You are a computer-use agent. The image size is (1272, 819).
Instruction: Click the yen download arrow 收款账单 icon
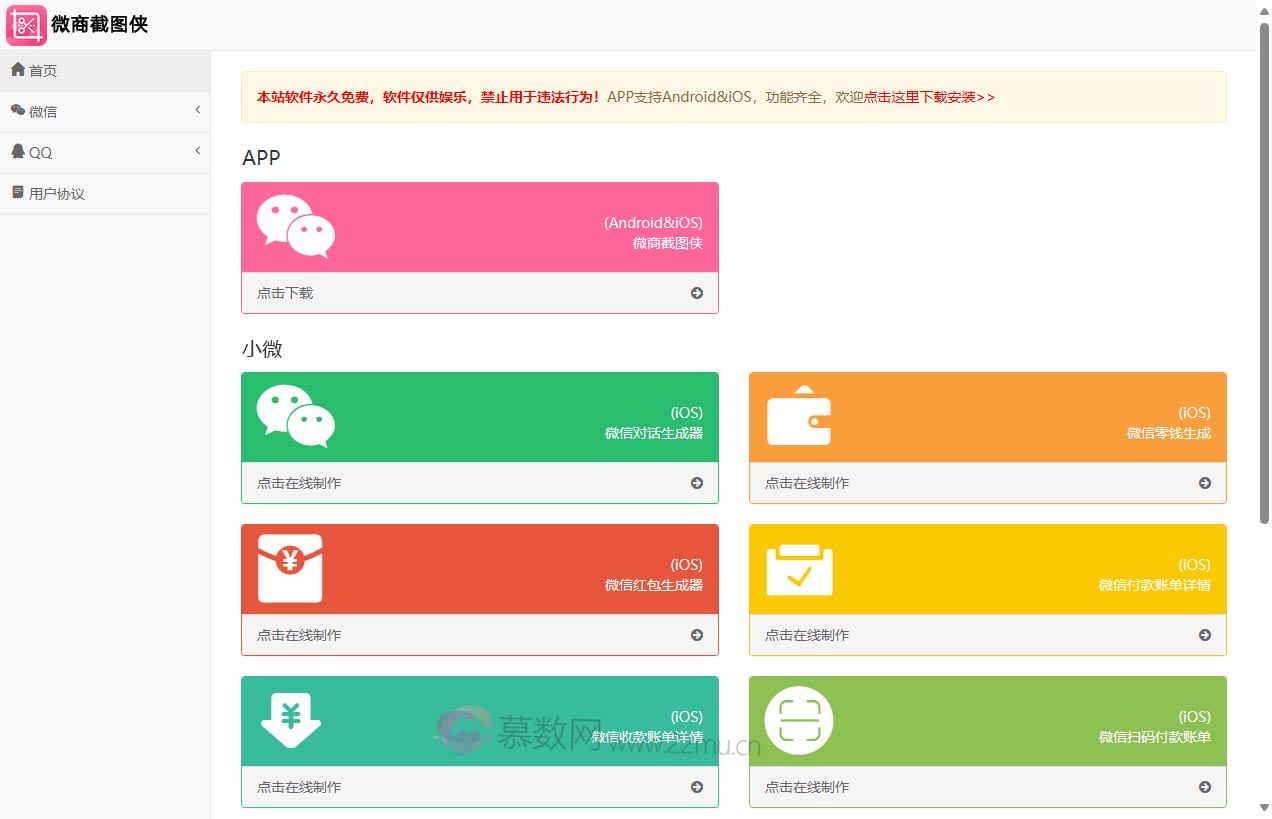(290, 720)
